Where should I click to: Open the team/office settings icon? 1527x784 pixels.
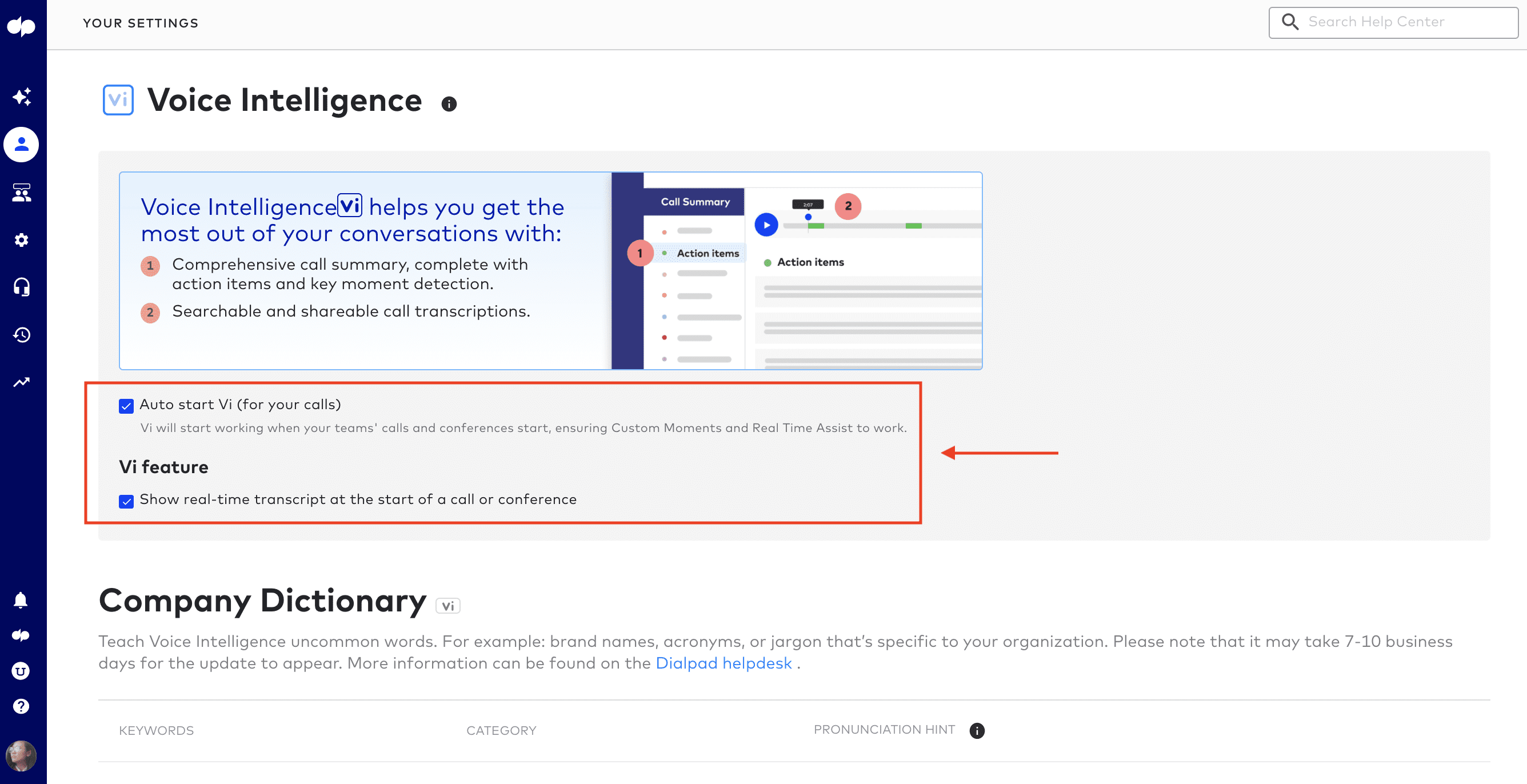tap(21, 193)
